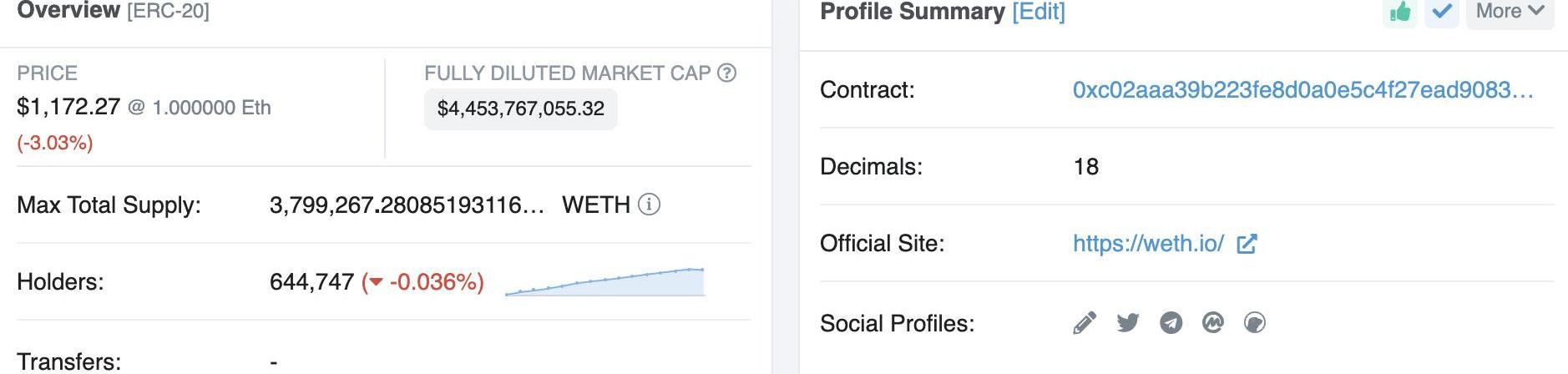This screenshot has height=374, width=1568.
Task: Click the help icon beside Fully Diluted Market Cap
Action: 727,73
